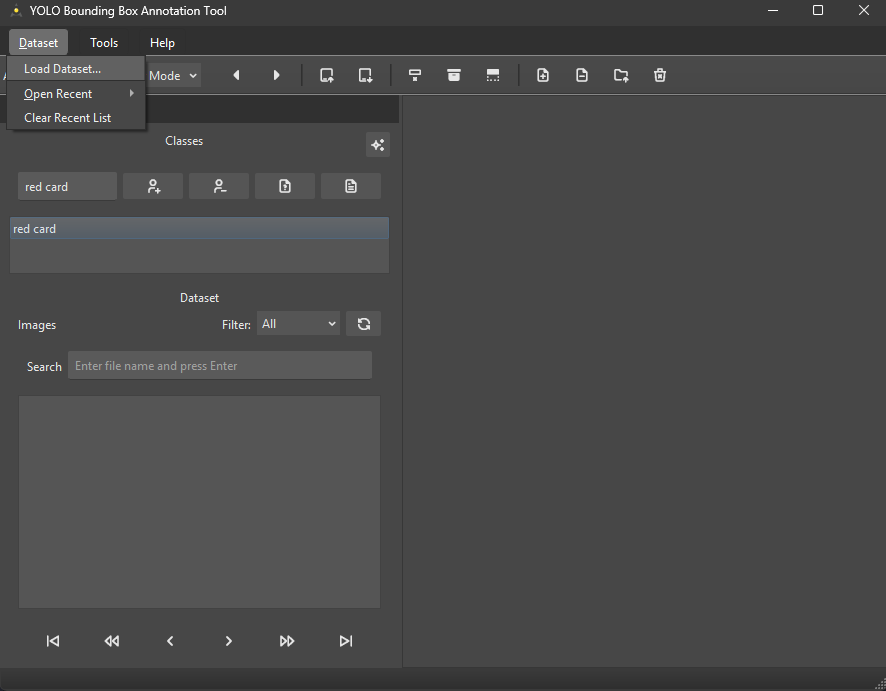The image size is (886, 691).
Task: Click the add file plus icon in toolbar
Action: click(543, 75)
